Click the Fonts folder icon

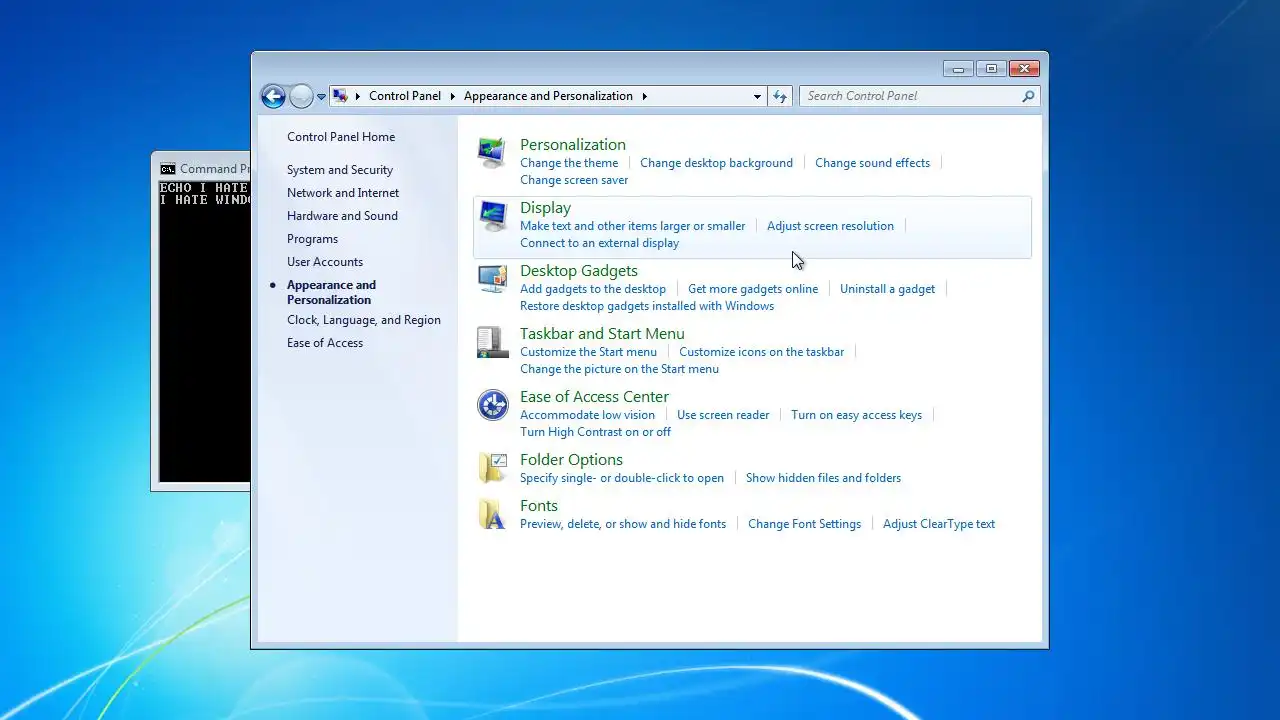click(492, 513)
